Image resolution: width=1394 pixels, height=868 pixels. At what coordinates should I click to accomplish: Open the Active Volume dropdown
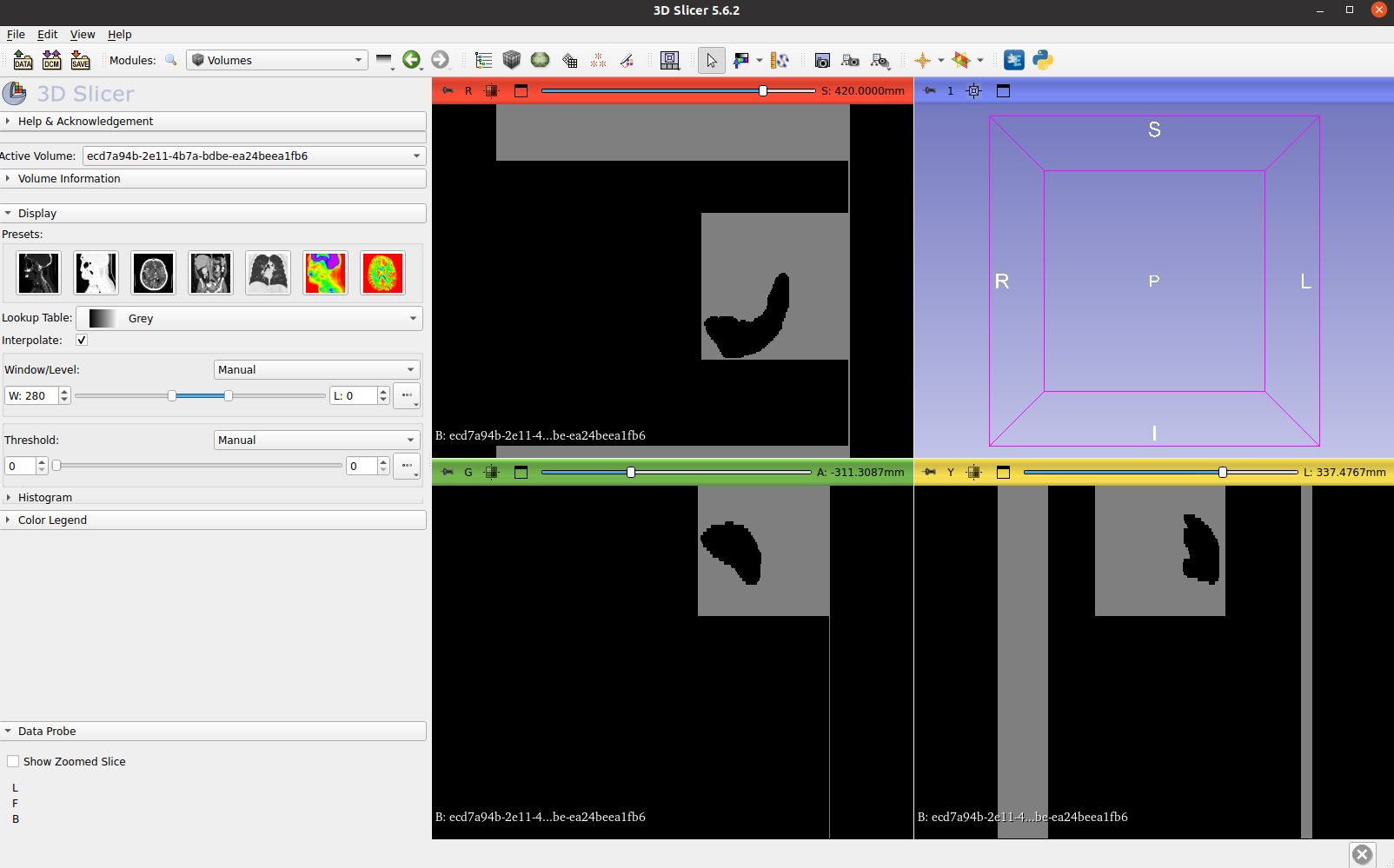coord(254,156)
